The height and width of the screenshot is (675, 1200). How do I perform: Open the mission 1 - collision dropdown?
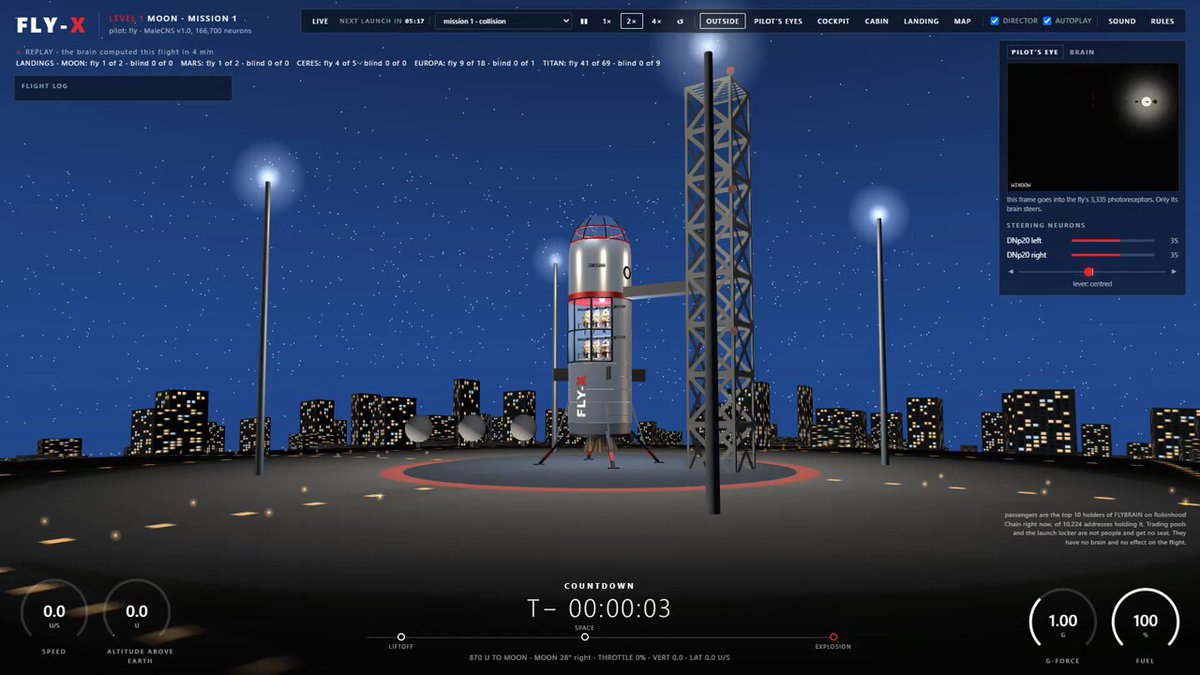point(503,21)
